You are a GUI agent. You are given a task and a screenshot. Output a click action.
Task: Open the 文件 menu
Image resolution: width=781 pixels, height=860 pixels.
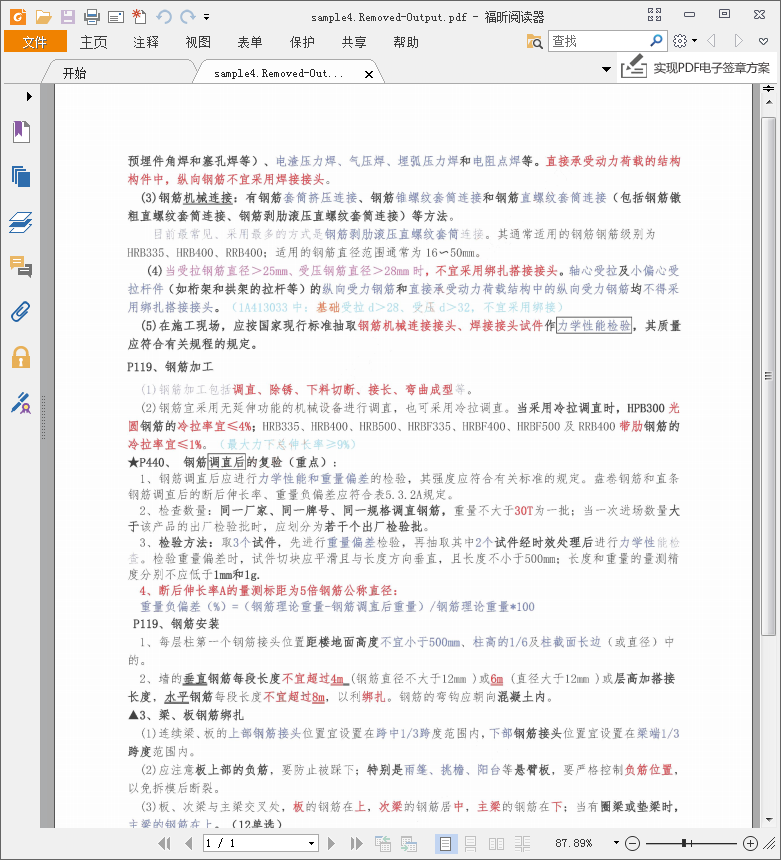pos(35,42)
